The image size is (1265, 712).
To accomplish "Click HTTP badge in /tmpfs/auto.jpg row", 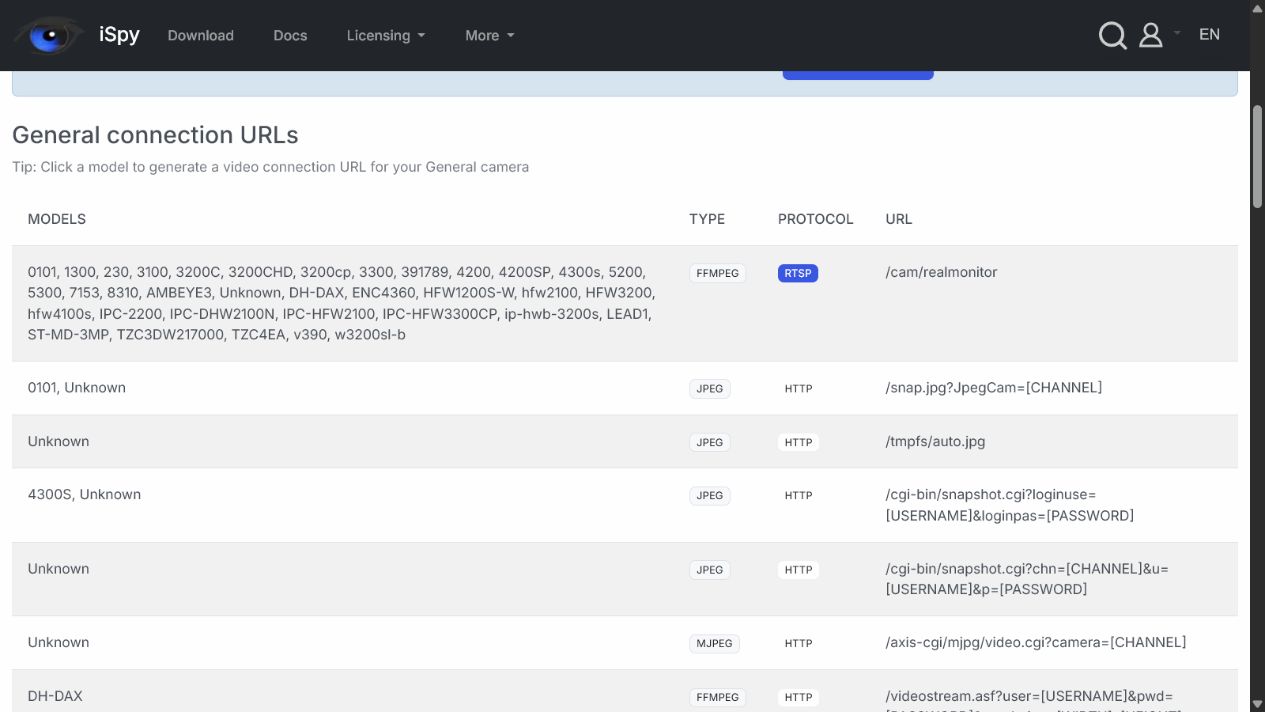I will click(x=798, y=442).
